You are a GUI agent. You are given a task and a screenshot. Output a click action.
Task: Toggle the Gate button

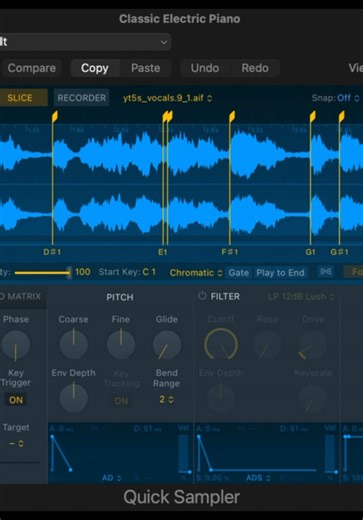click(238, 273)
